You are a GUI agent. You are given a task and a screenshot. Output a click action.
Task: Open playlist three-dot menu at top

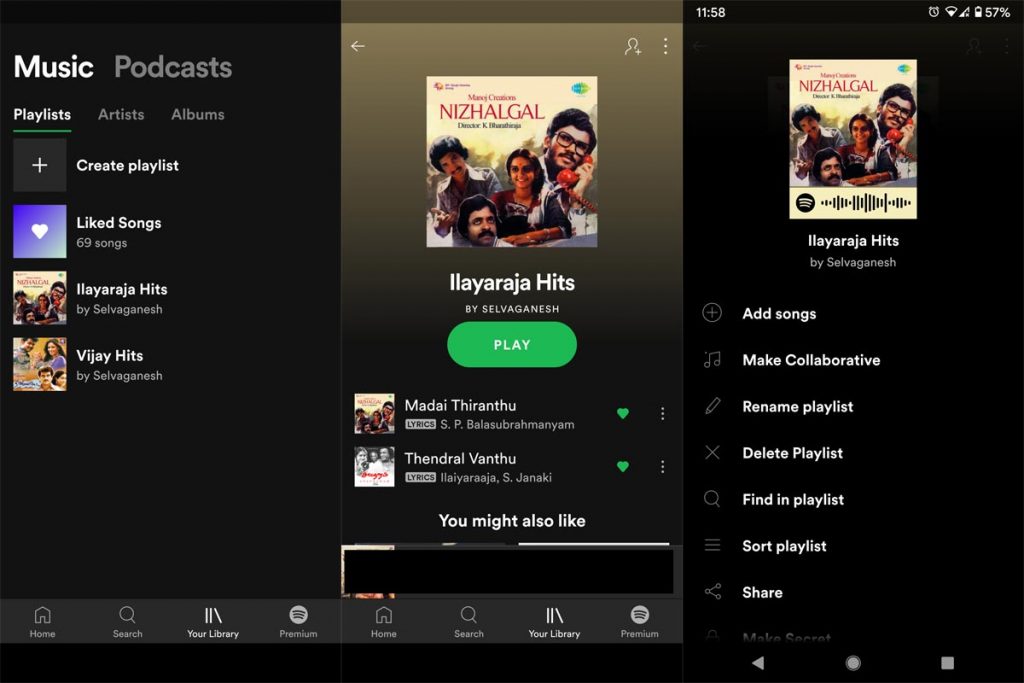[x=665, y=46]
